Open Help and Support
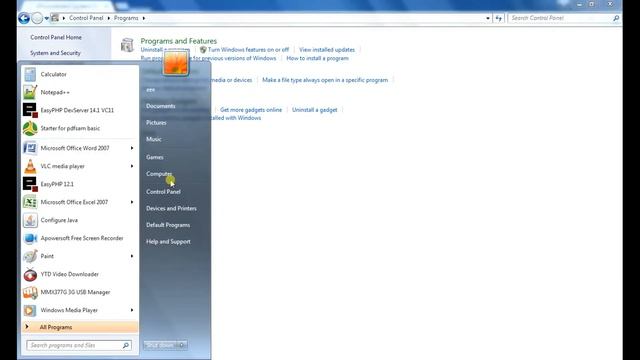This screenshot has width=640, height=360. click(169, 242)
